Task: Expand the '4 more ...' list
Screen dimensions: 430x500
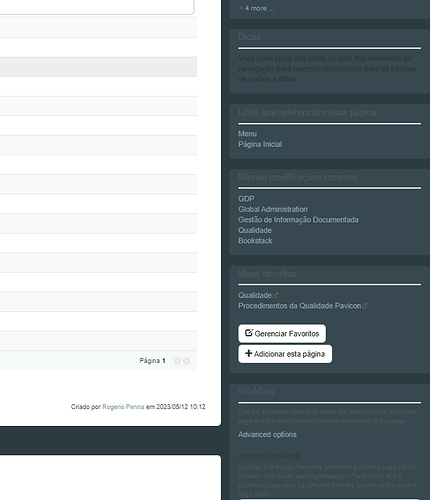Action: coord(259,8)
